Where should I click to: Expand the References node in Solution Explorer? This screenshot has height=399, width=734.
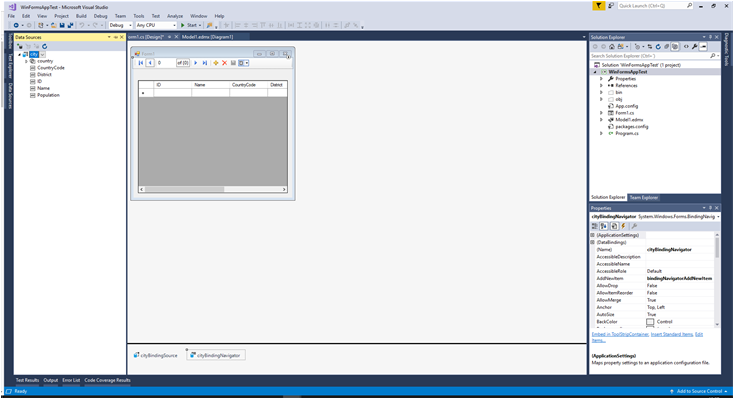(x=602, y=86)
